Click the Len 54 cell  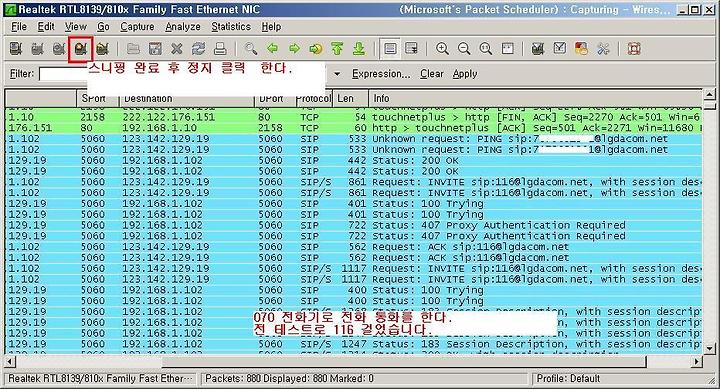360,117
